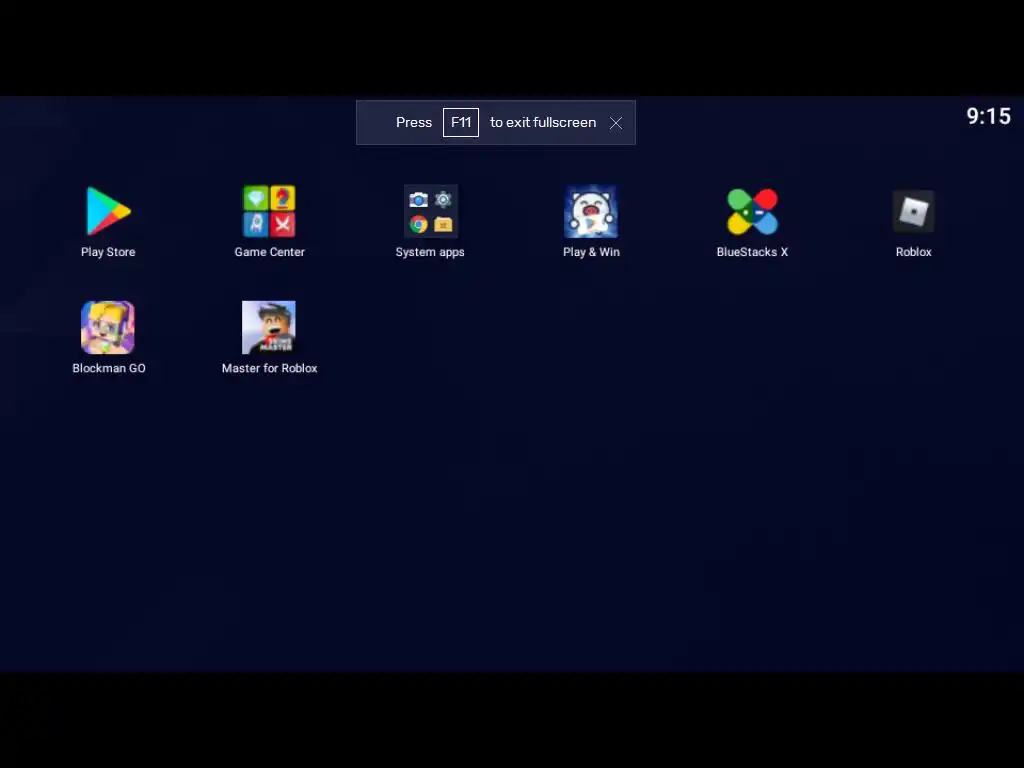Start the Roblox app
The width and height of the screenshot is (1024, 768).
(913, 211)
